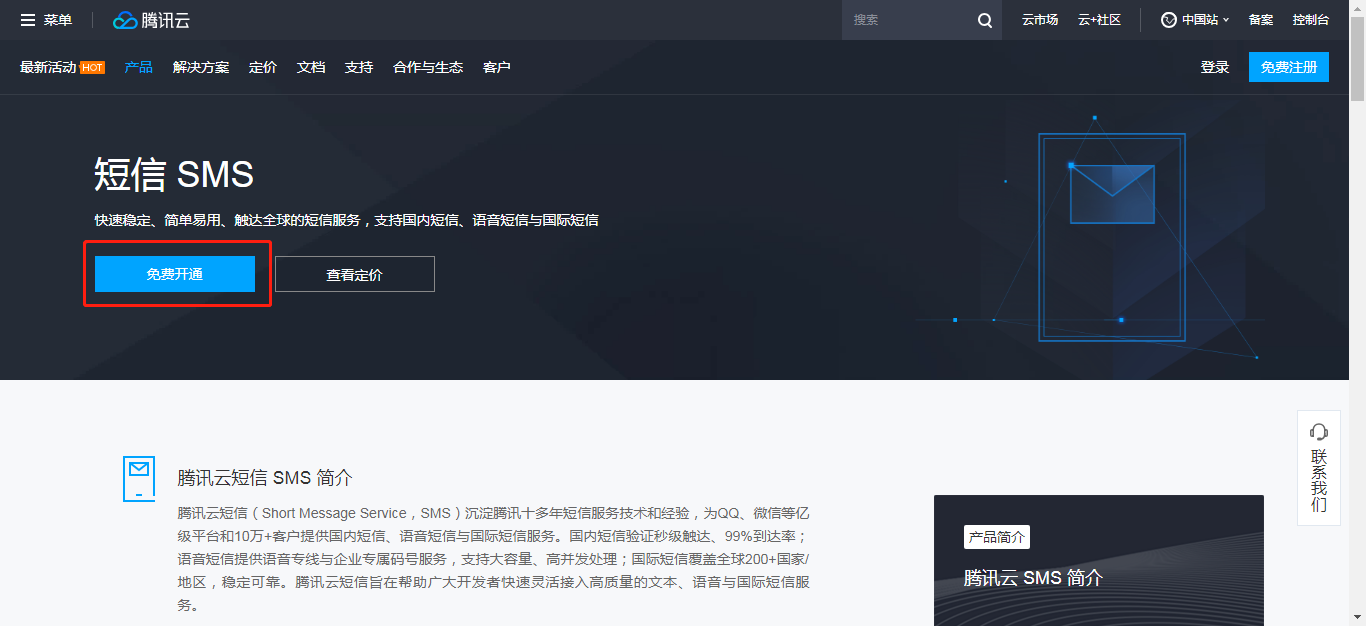Click the 腾讯云短信 SMS 简介 heading
The image size is (1366, 626).
pyautogui.click(x=265, y=478)
